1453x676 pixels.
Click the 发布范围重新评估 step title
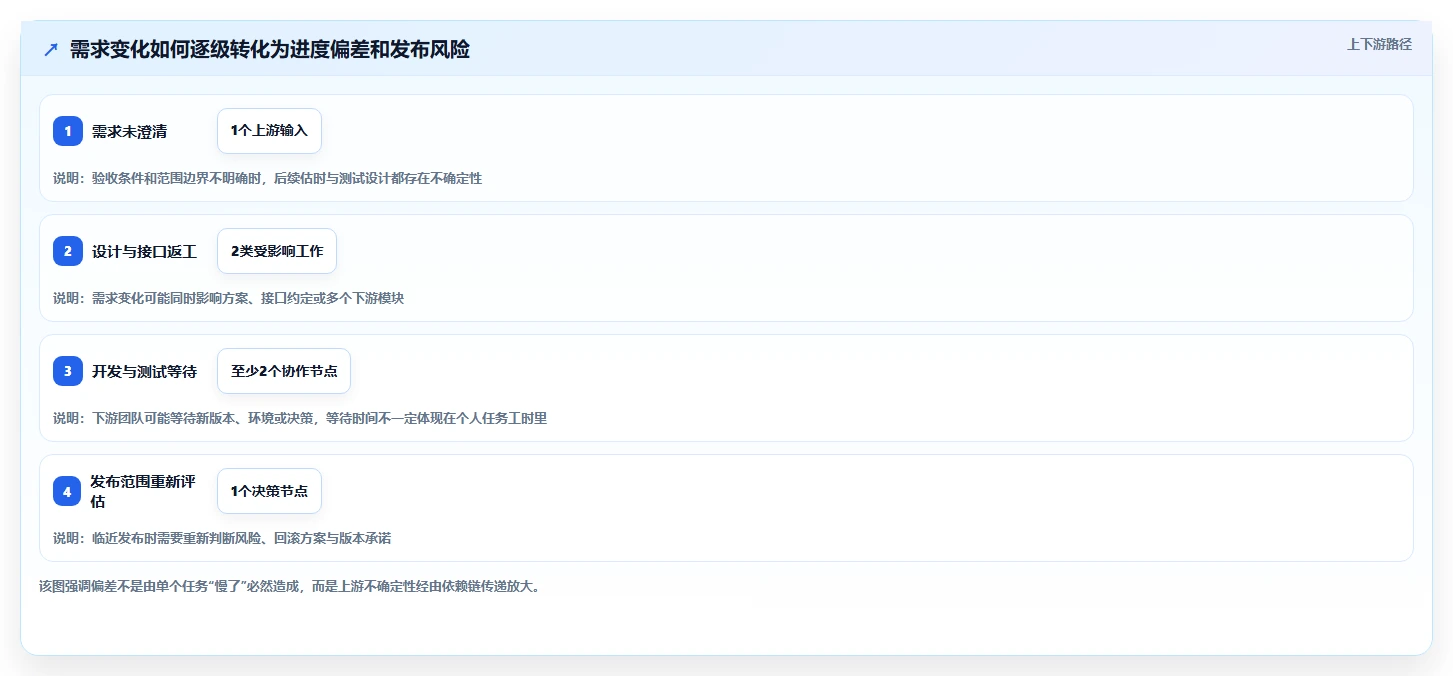point(145,491)
